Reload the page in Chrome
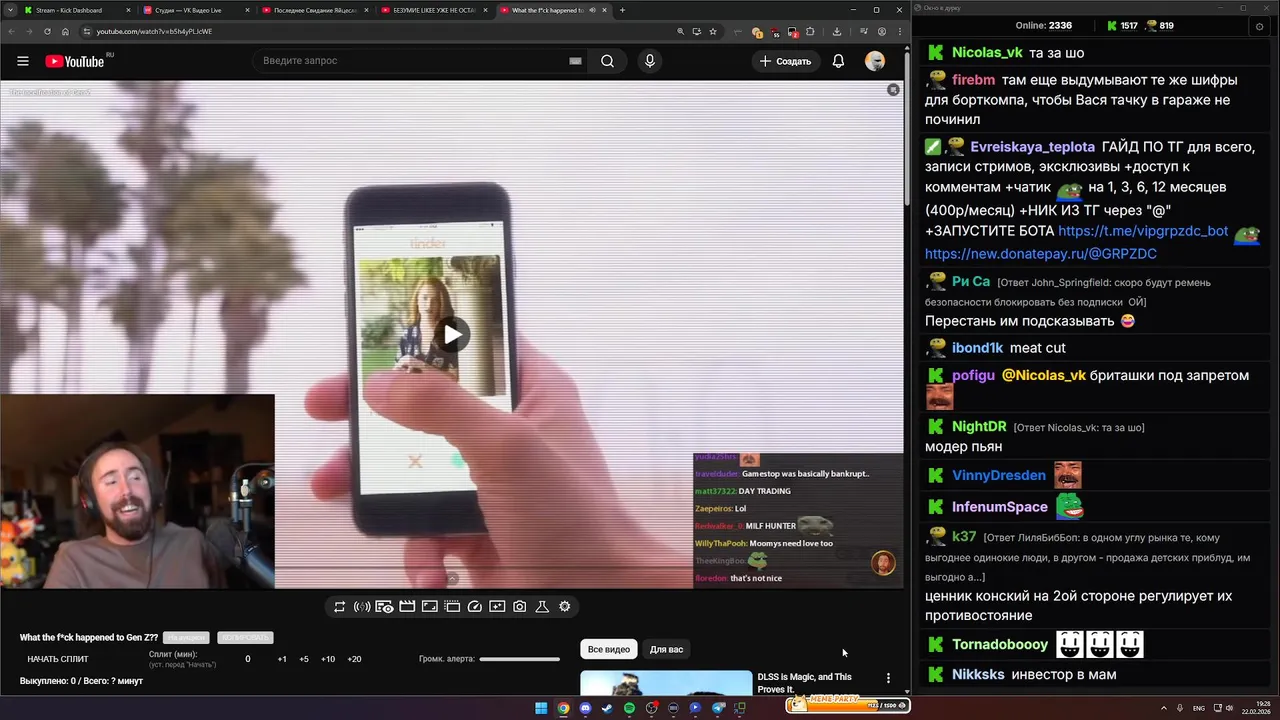Image resolution: width=1280 pixels, height=720 pixels. pos(46,31)
